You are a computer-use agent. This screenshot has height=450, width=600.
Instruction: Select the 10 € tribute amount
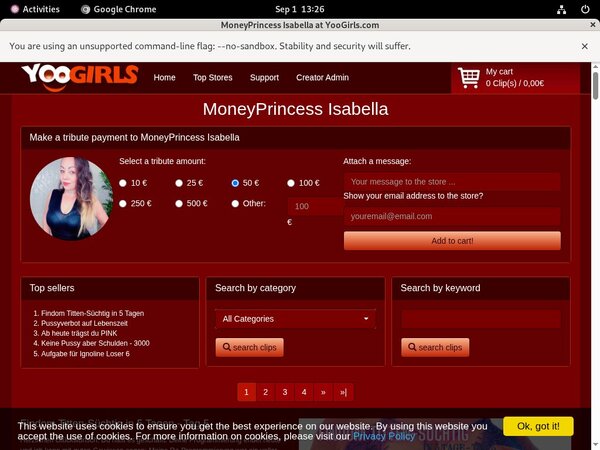(x=123, y=183)
